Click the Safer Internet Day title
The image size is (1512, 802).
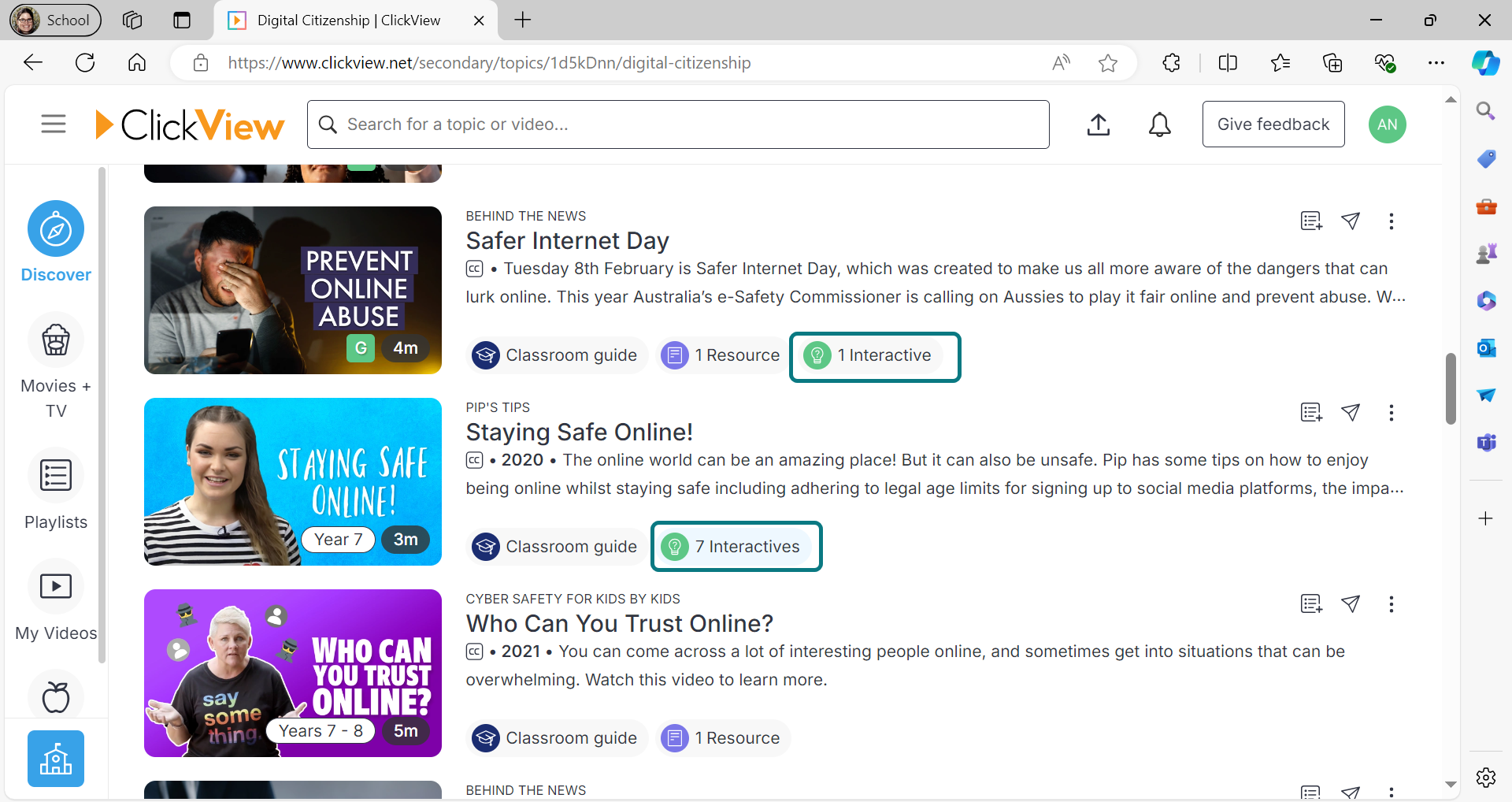point(567,240)
